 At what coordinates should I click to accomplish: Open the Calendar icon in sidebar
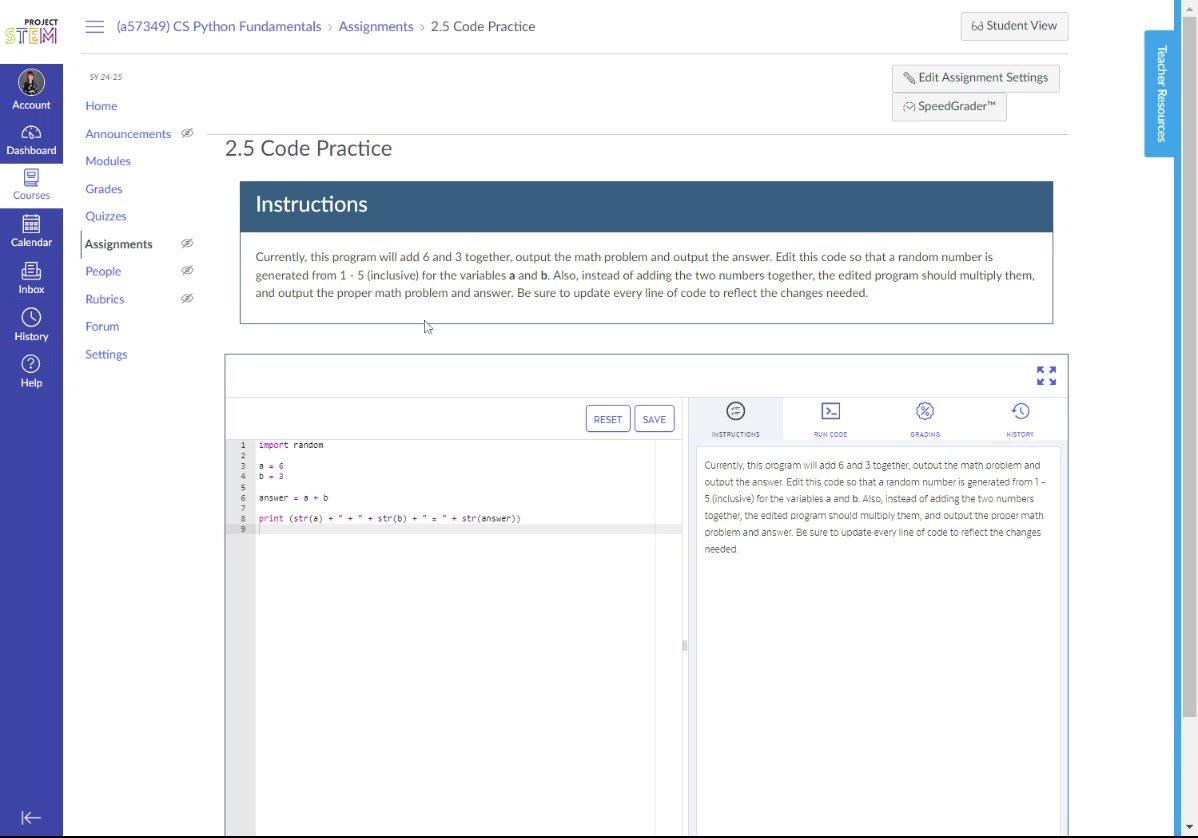(31, 225)
